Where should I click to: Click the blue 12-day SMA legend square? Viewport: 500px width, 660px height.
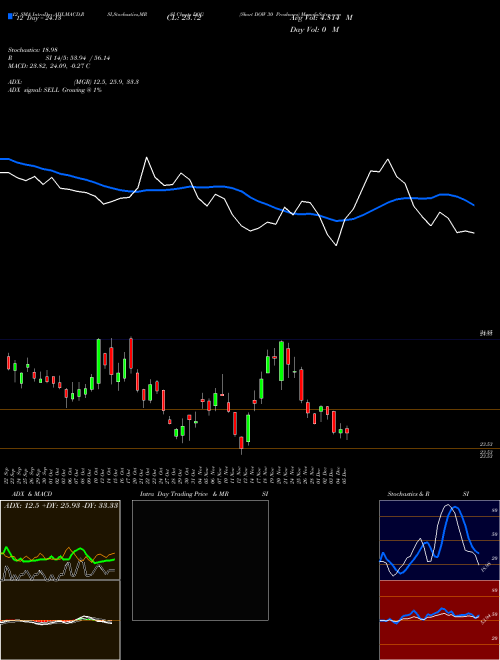[x=10, y=16]
